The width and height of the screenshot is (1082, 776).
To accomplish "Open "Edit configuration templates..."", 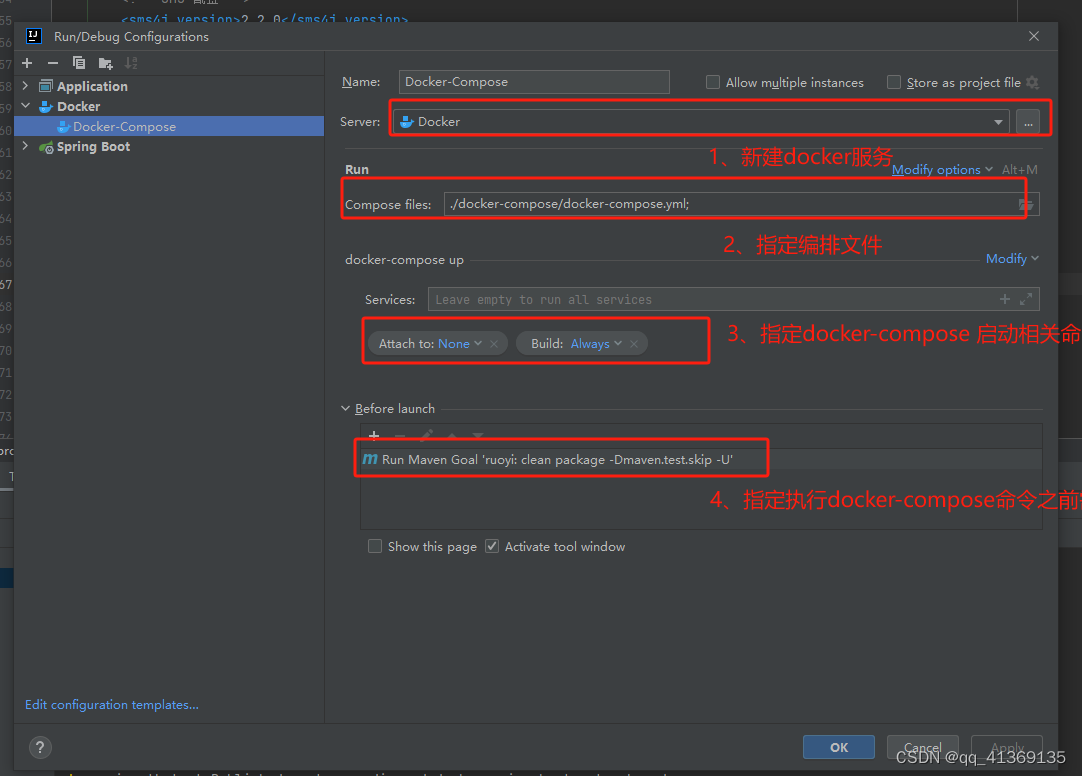I will pos(110,704).
